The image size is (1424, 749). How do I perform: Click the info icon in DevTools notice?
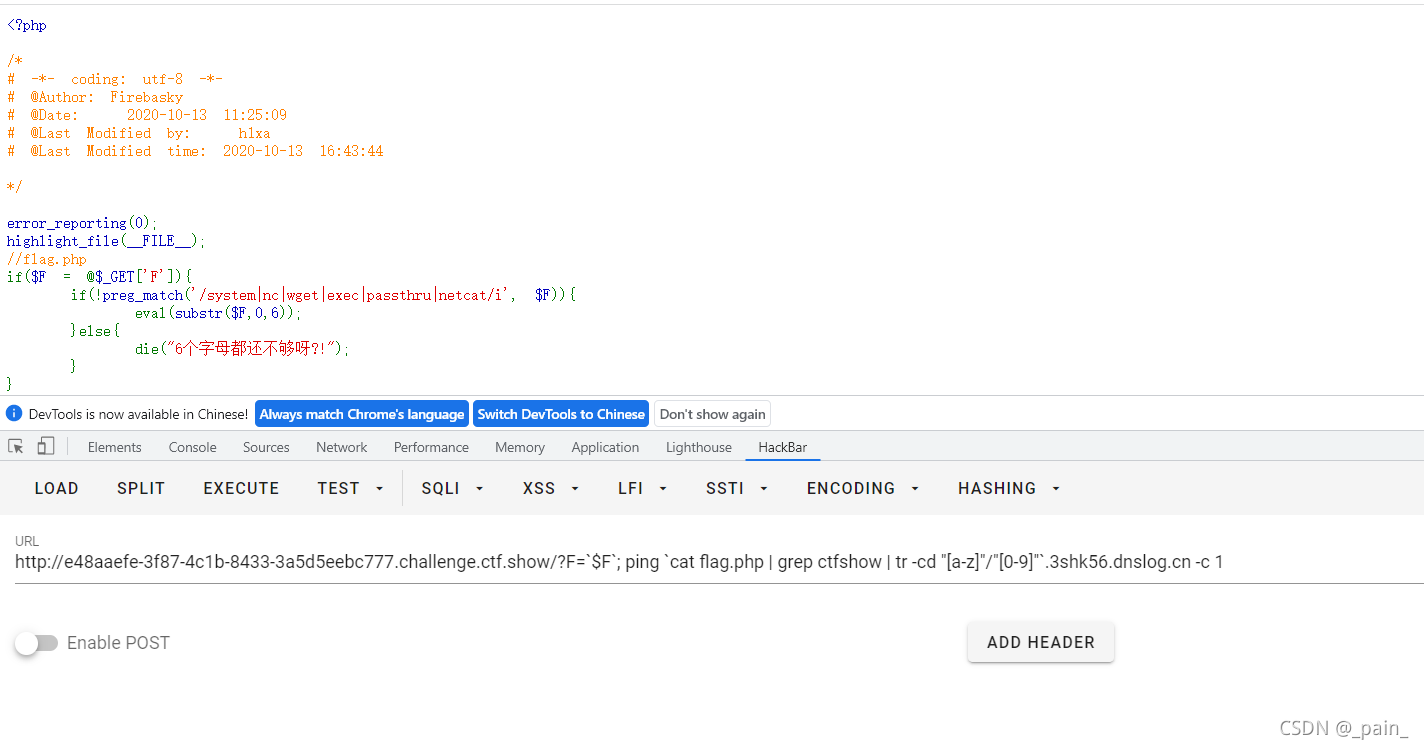pyautogui.click(x=14, y=413)
